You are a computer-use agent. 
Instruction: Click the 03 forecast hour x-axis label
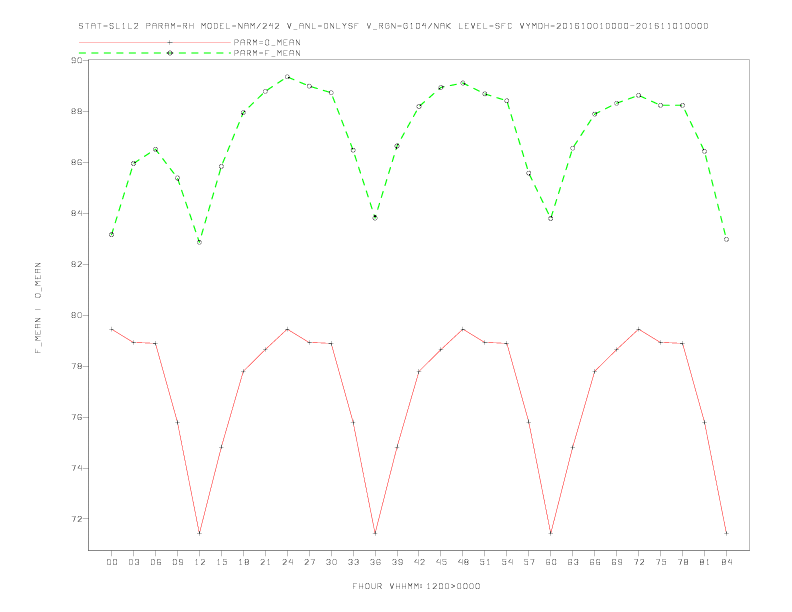point(133,562)
